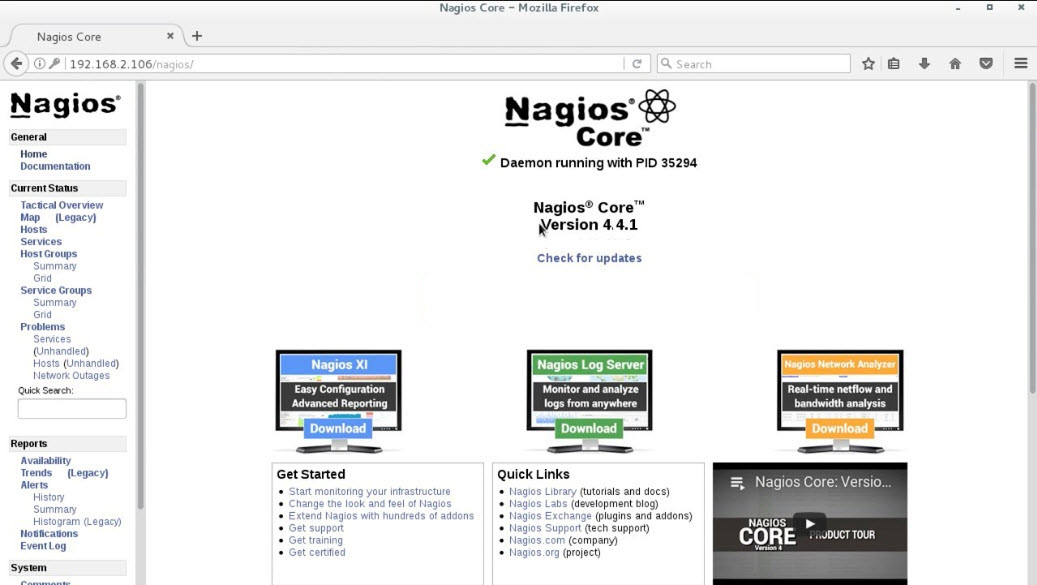Open saved login key icon in address bar

(x=55, y=63)
